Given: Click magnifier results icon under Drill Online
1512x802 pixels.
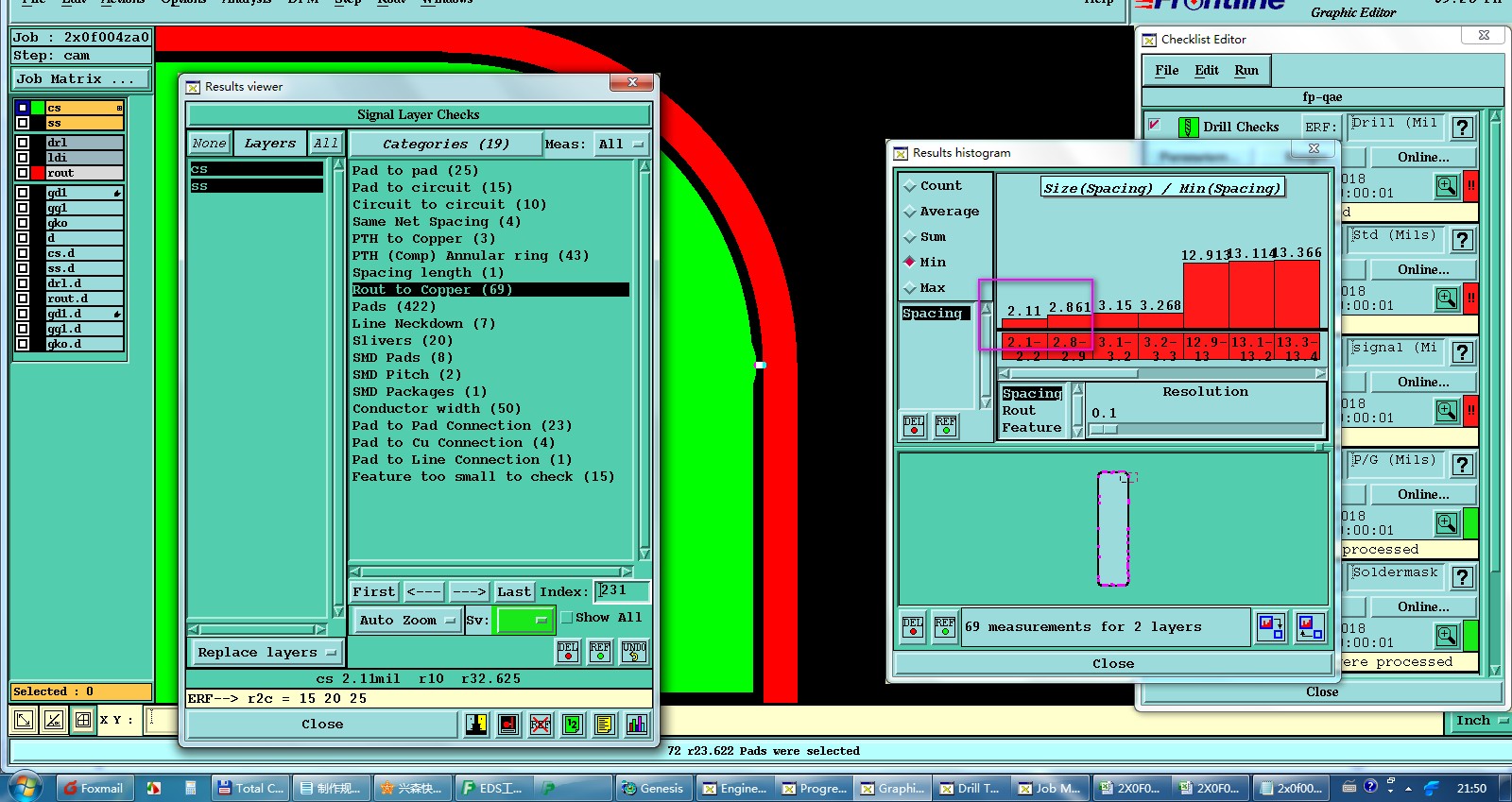Looking at the screenshot, I should [x=1447, y=186].
